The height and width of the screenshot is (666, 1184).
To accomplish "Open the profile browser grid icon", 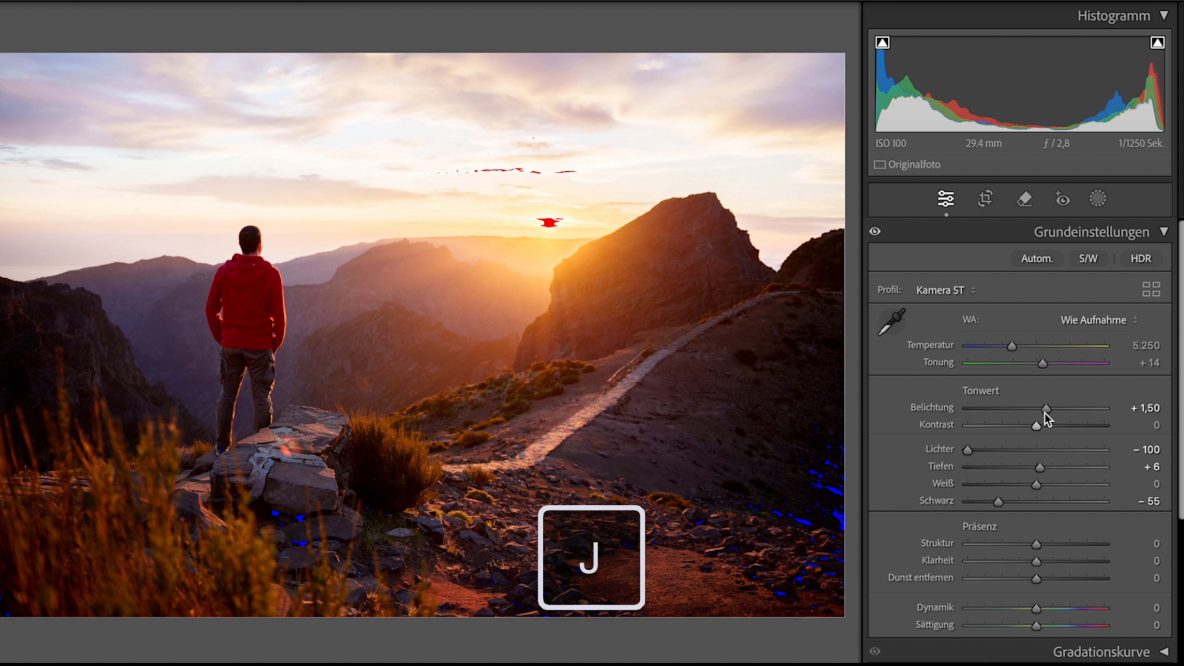I will (1151, 290).
